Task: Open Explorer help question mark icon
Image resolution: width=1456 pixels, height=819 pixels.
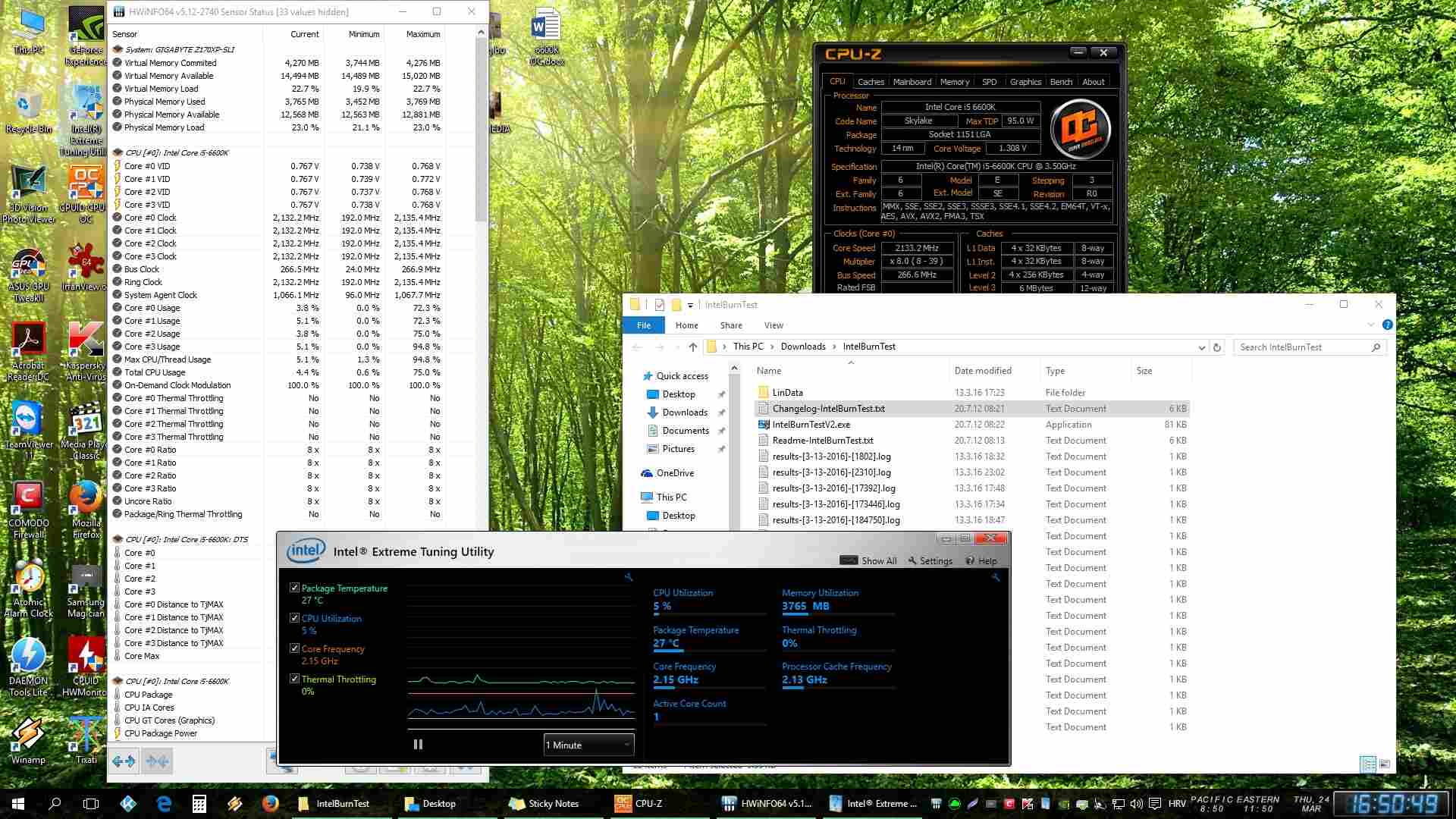Action: tap(1387, 325)
